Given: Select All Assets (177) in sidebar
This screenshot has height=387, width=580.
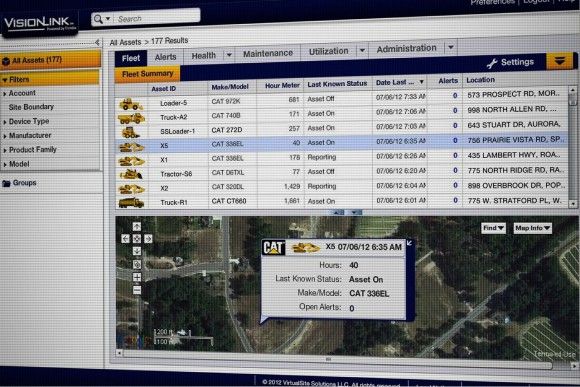Looking at the screenshot, I should pyautogui.click(x=51, y=60).
